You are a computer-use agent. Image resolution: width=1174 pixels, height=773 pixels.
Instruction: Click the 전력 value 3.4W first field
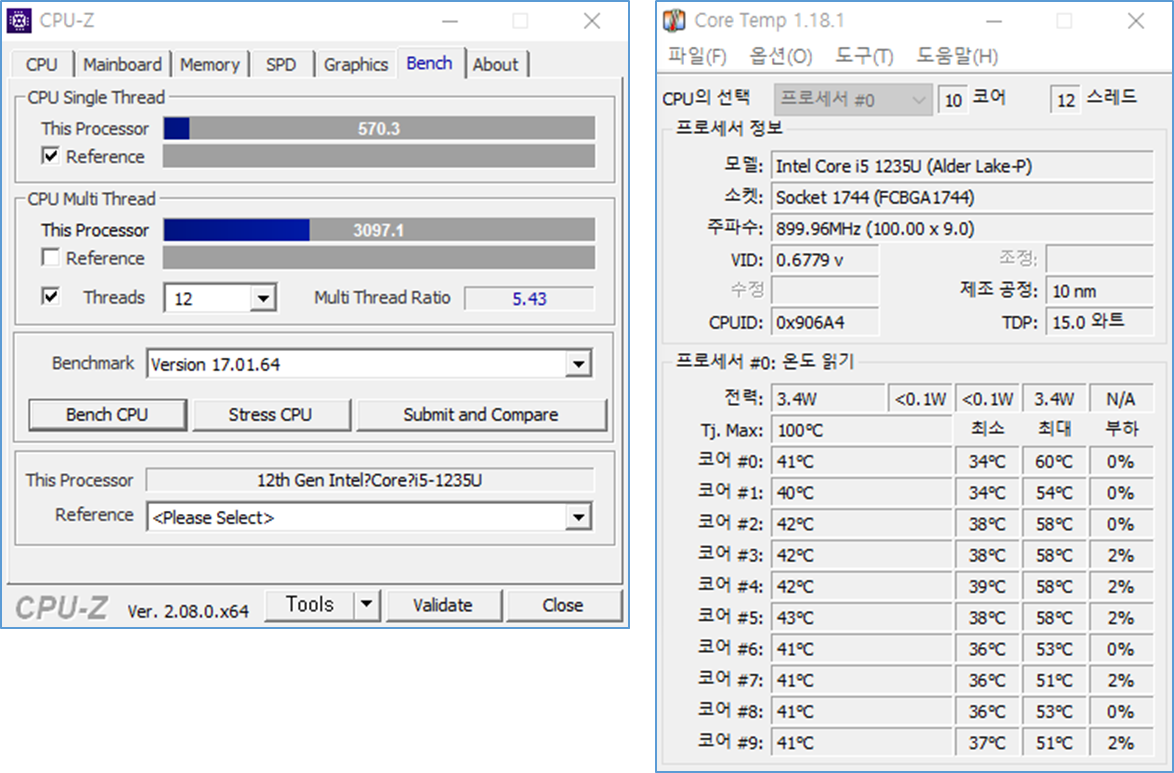pyautogui.click(x=828, y=399)
